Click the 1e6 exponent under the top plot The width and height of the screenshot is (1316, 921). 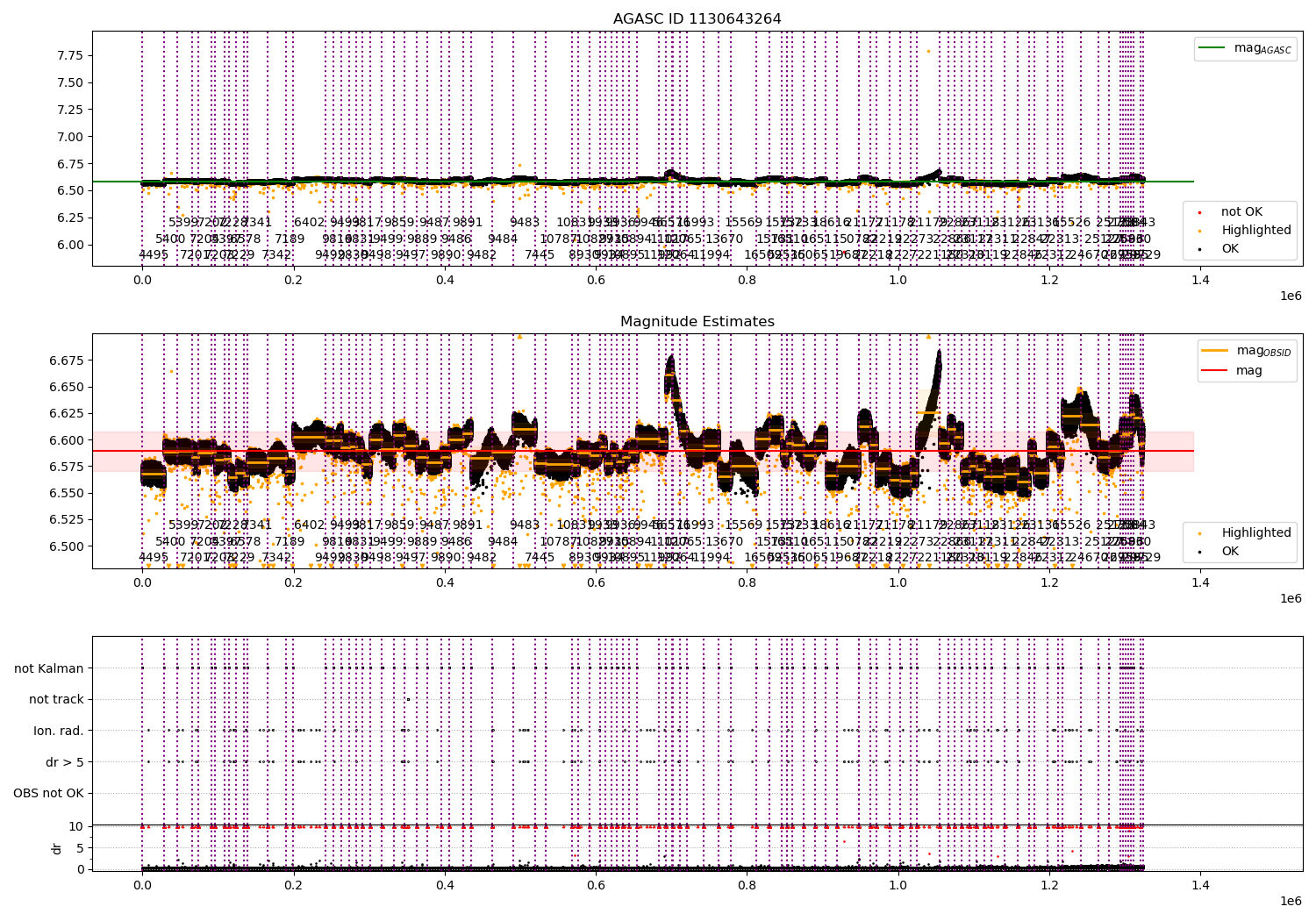[1290, 296]
